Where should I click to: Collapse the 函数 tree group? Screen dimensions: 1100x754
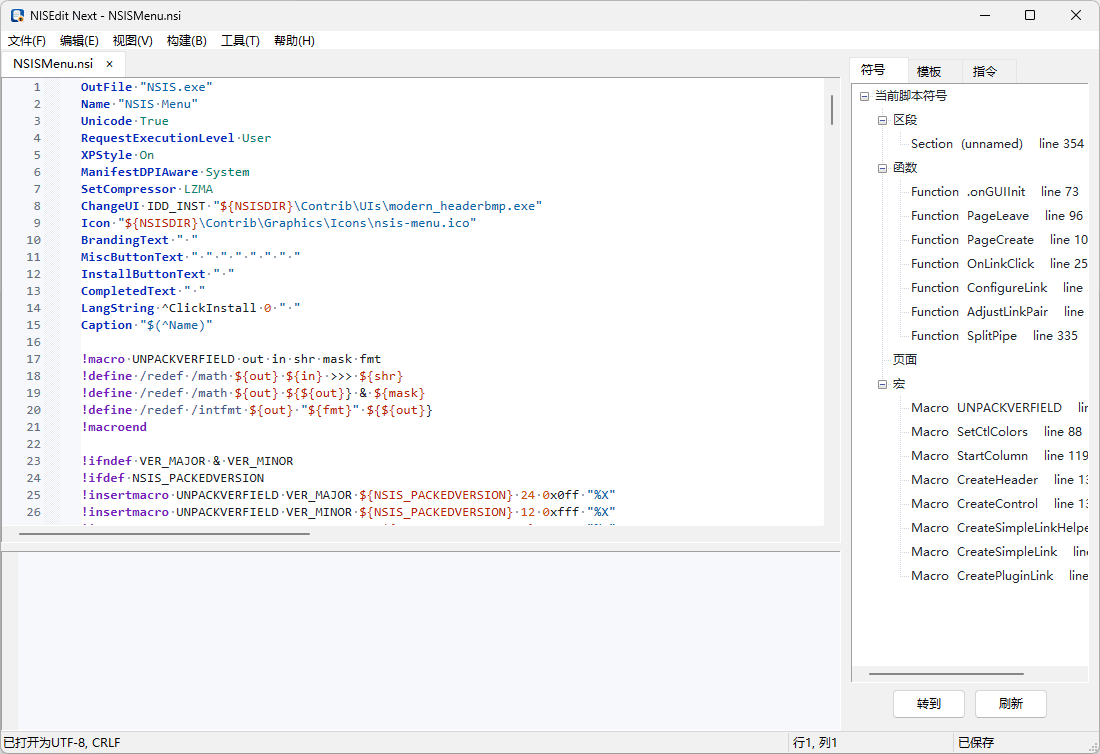pos(883,168)
